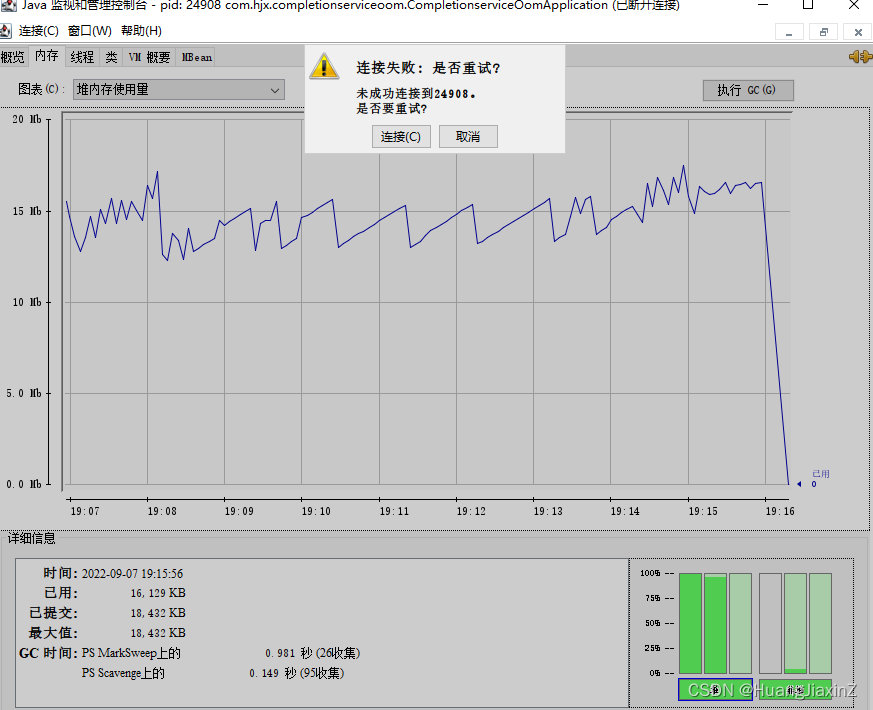
Task: Click the 20 Mb axis label
Action: pos(27,119)
